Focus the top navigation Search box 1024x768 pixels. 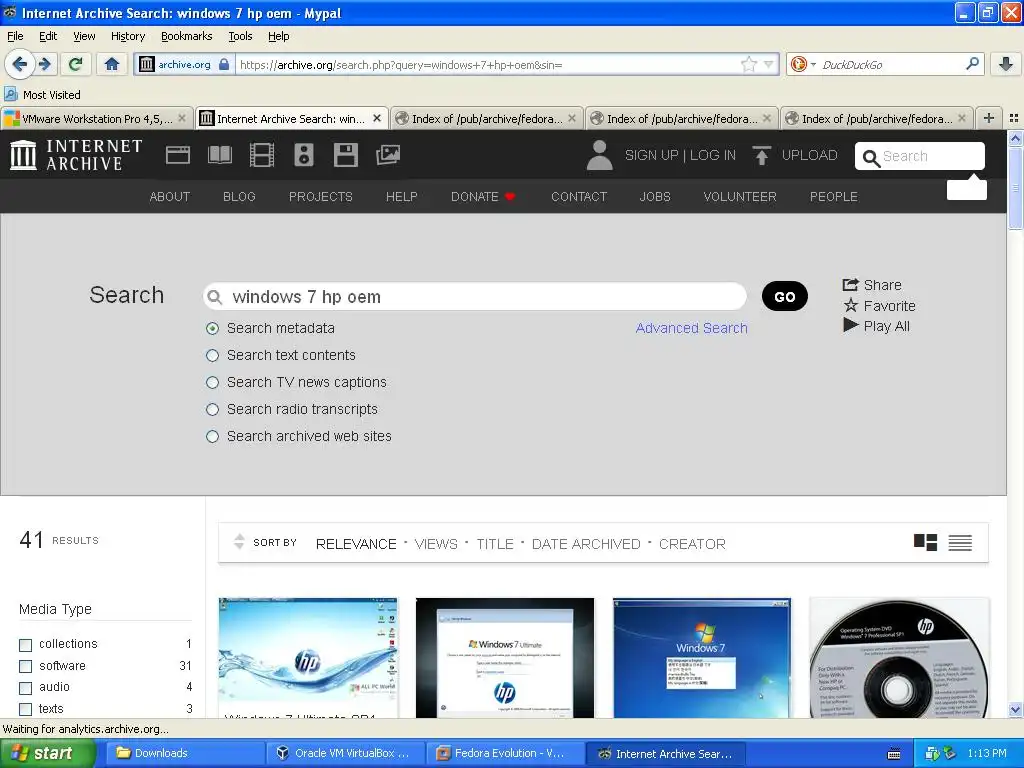(920, 156)
